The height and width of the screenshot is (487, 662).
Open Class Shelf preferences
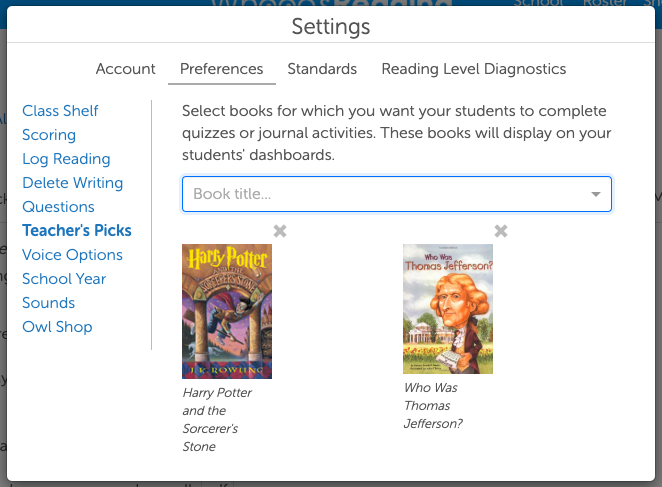[60, 111]
